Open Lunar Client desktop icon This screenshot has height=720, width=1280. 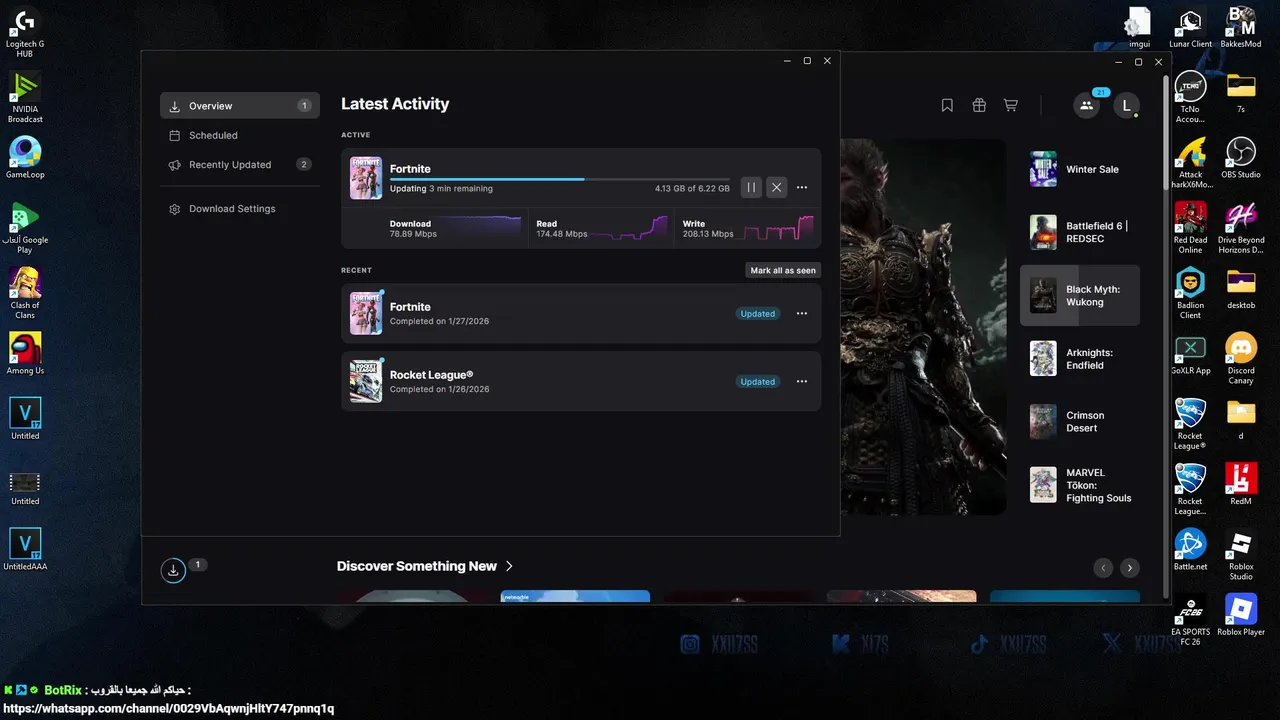pyautogui.click(x=1190, y=28)
